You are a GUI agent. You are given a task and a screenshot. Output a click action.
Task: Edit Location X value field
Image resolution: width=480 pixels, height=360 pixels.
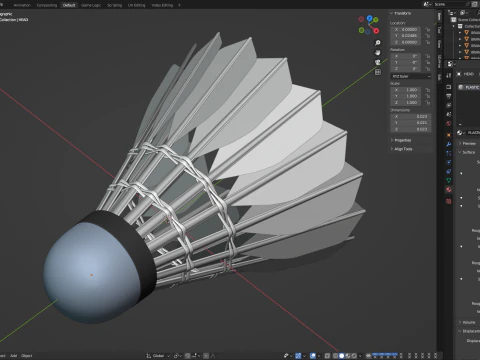(x=406, y=29)
